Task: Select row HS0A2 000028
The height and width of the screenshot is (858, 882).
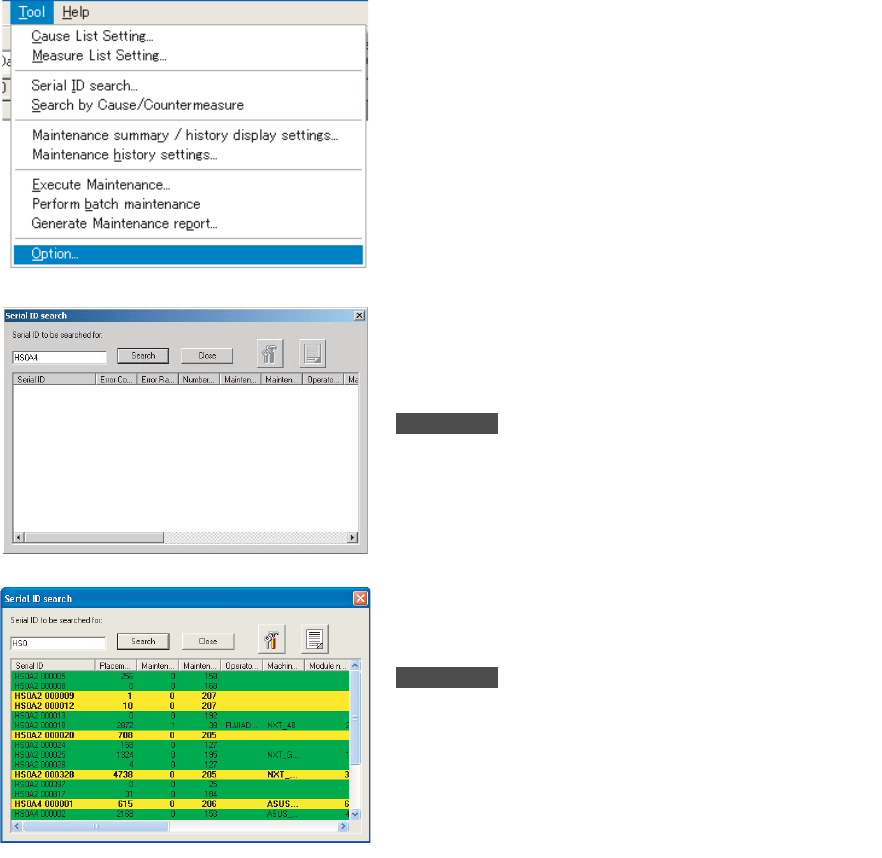Action: tap(180, 765)
